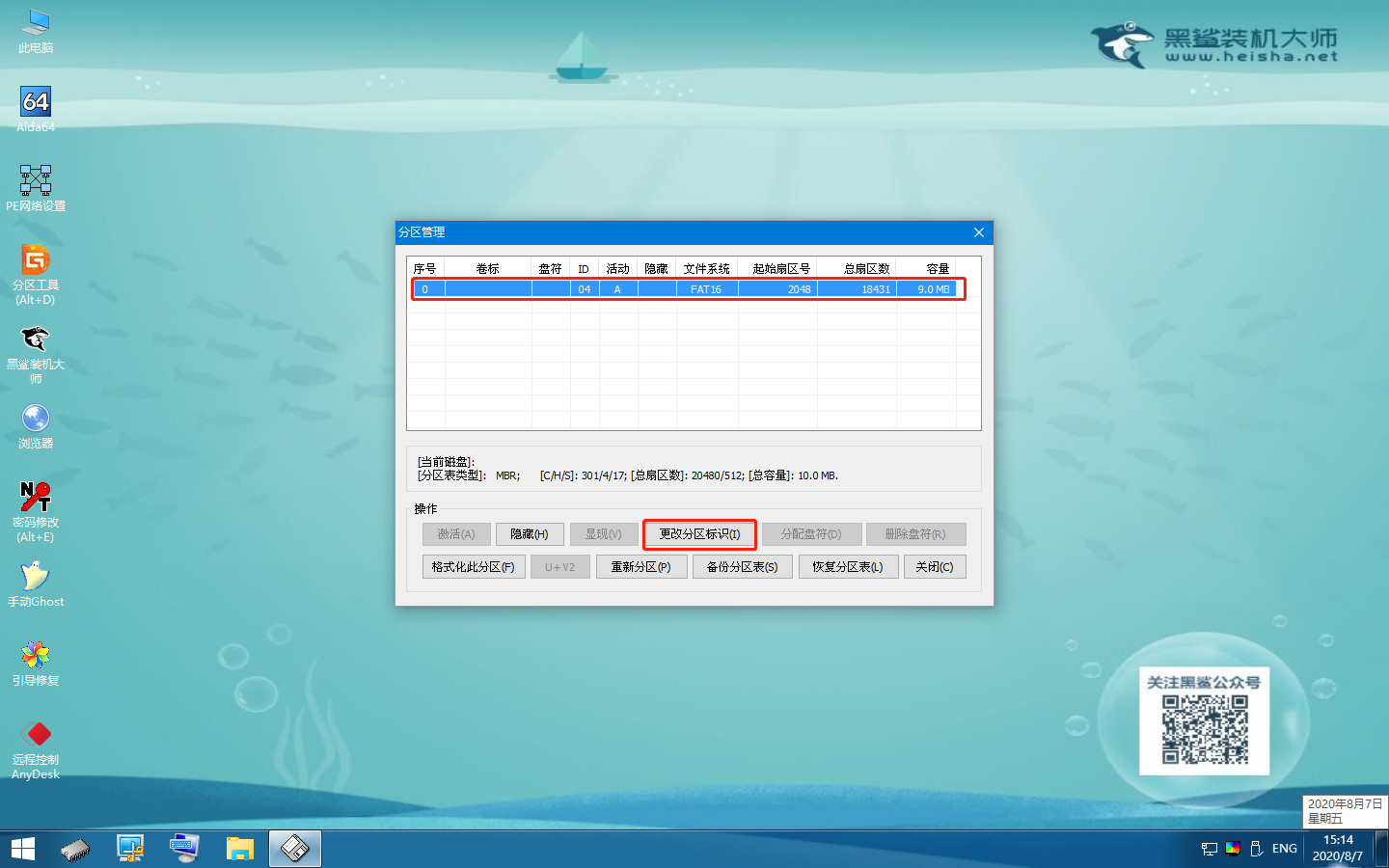Viewport: 1389px width, 868px height.
Task: Open the 此电脑 desktop icon
Action: pos(36,31)
